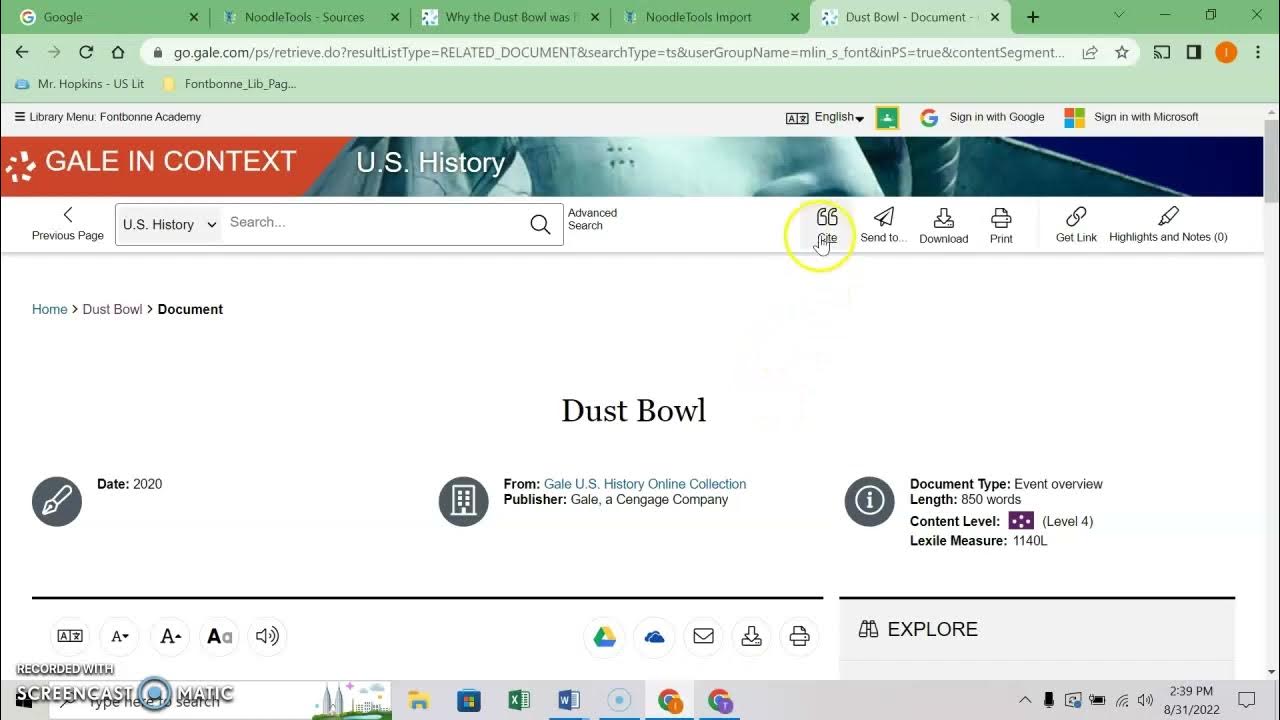Save article to OneDrive
This screenshot has width=1280, height=720.
654,637
